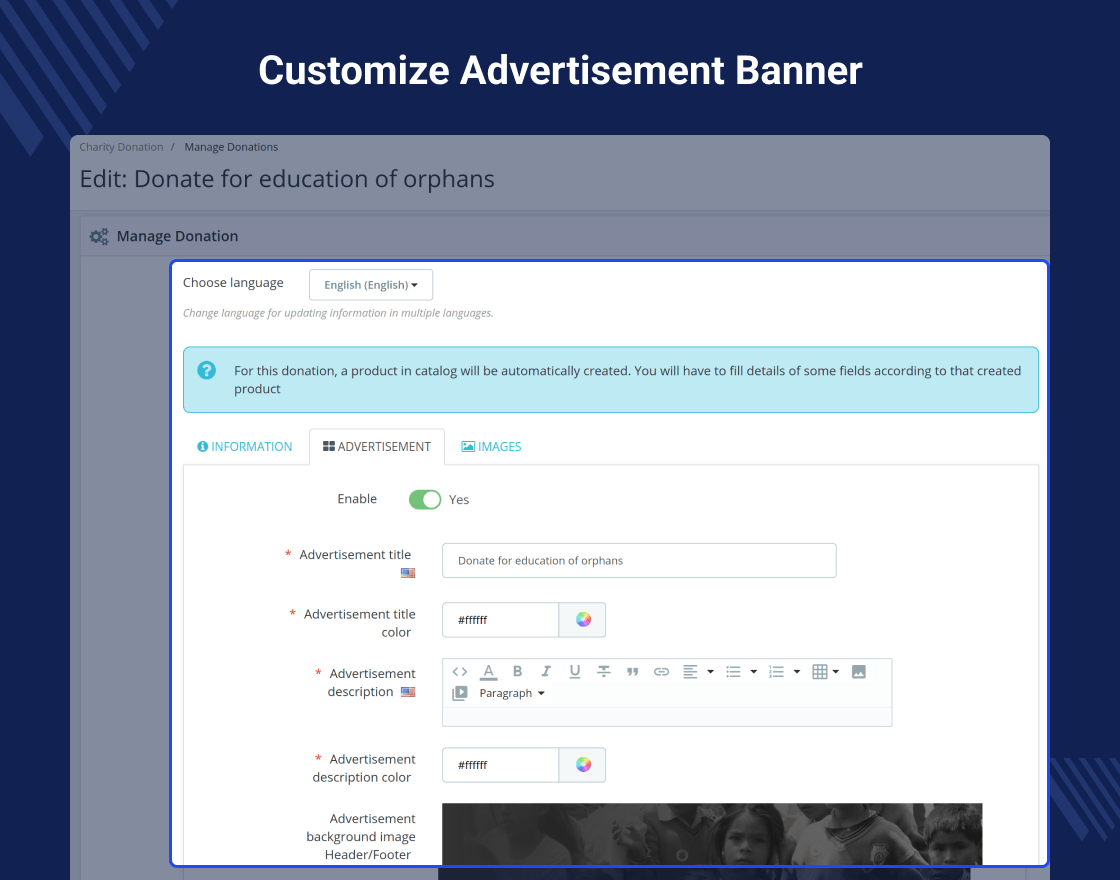The image size is (1120, 880).
Task: Toggle italic formatting in description editor
Action: coord(546,671)
